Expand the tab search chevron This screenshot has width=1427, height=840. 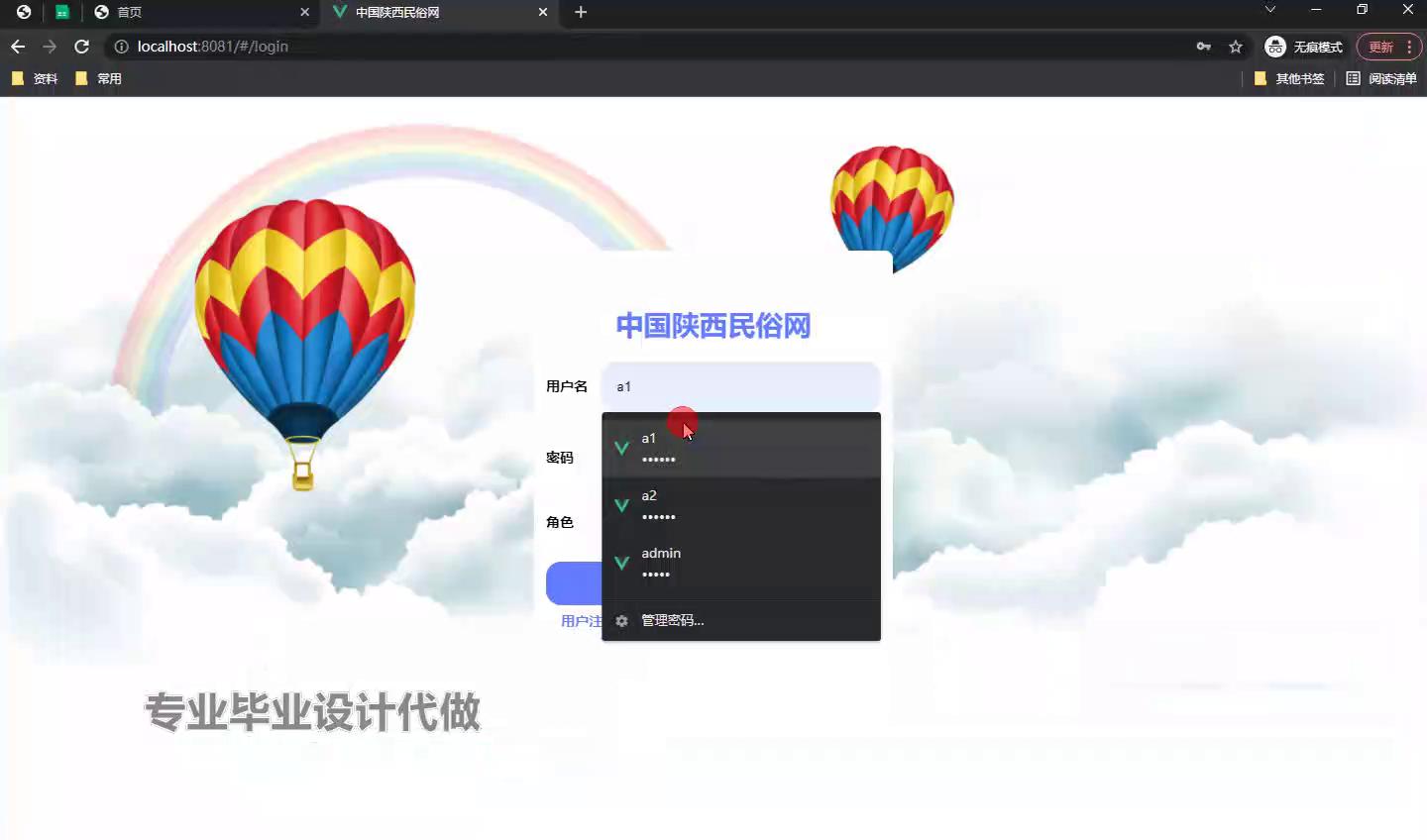1270,10
